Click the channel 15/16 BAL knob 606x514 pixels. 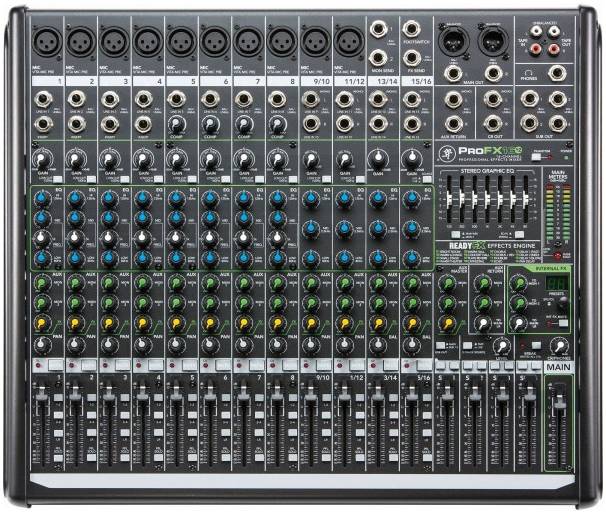pyautogui.click(x=411, y=344)
